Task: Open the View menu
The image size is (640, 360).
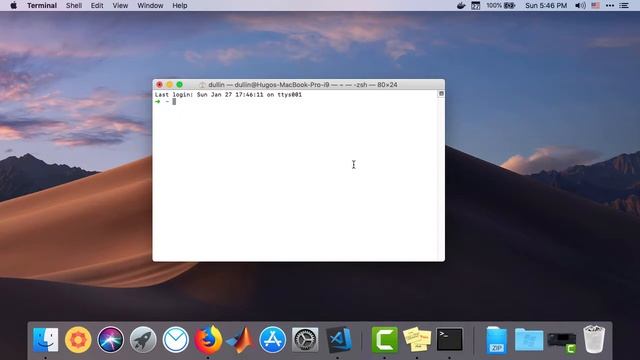Action: (x=120, y=5)
